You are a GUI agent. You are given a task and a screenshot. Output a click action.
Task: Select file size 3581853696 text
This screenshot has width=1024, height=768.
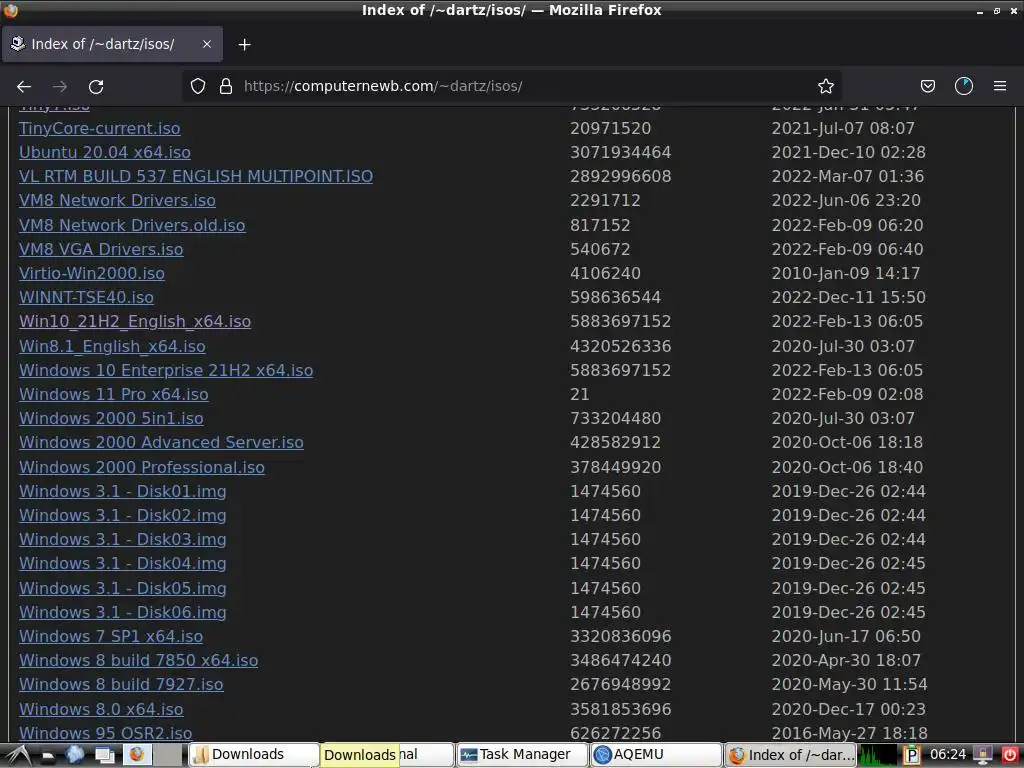(x=620, y=709)
